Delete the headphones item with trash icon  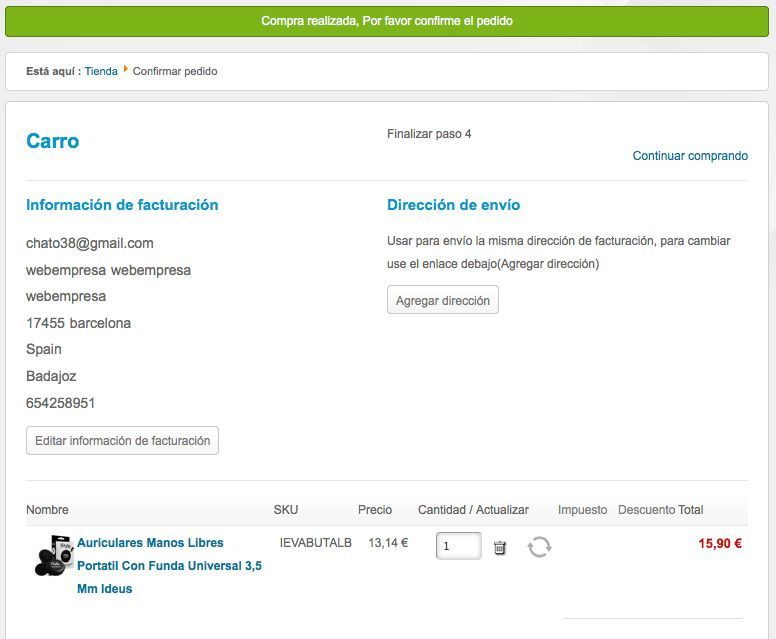tap(499, 547)
